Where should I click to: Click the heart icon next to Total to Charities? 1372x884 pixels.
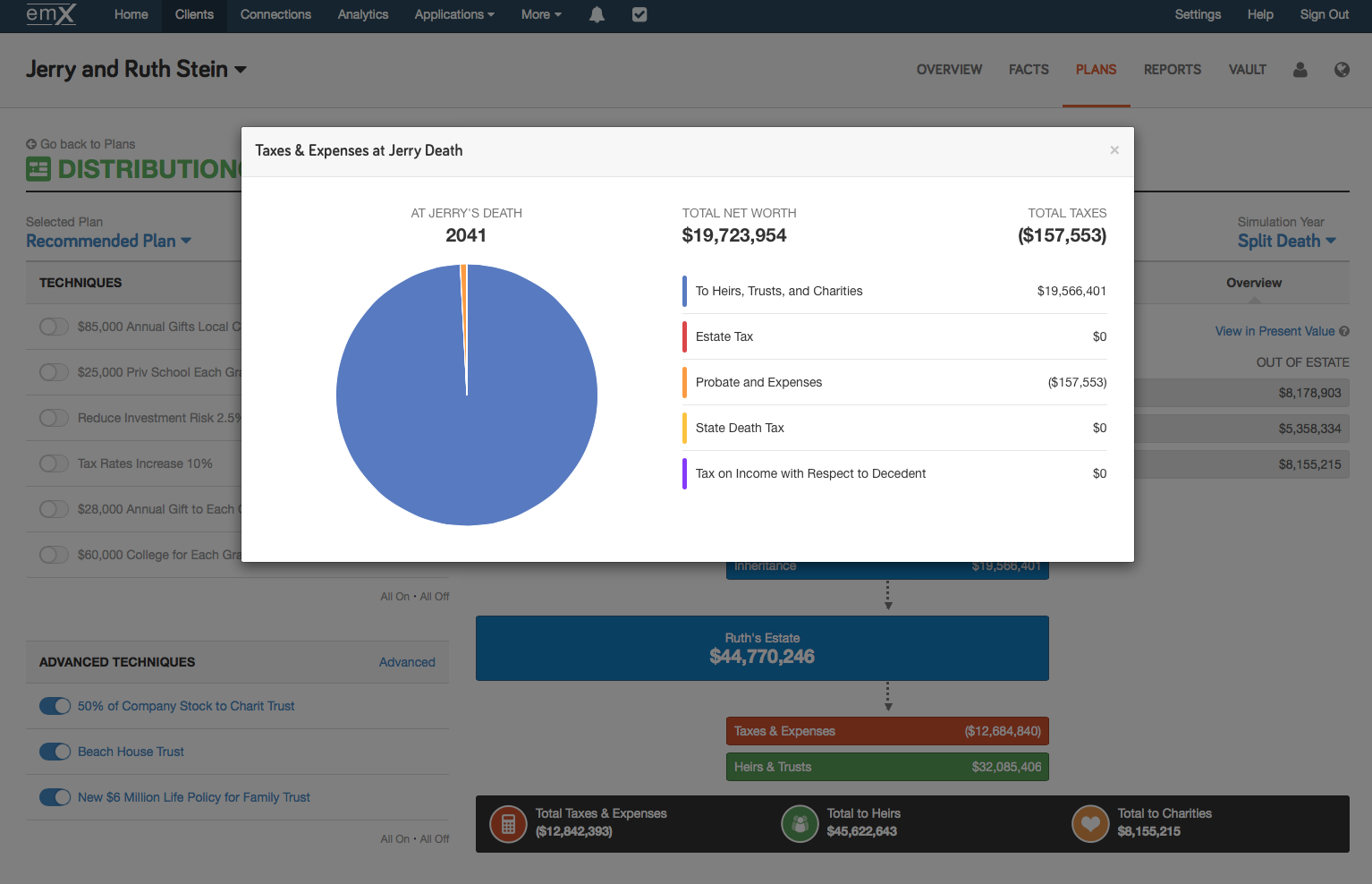(1090, 824)
